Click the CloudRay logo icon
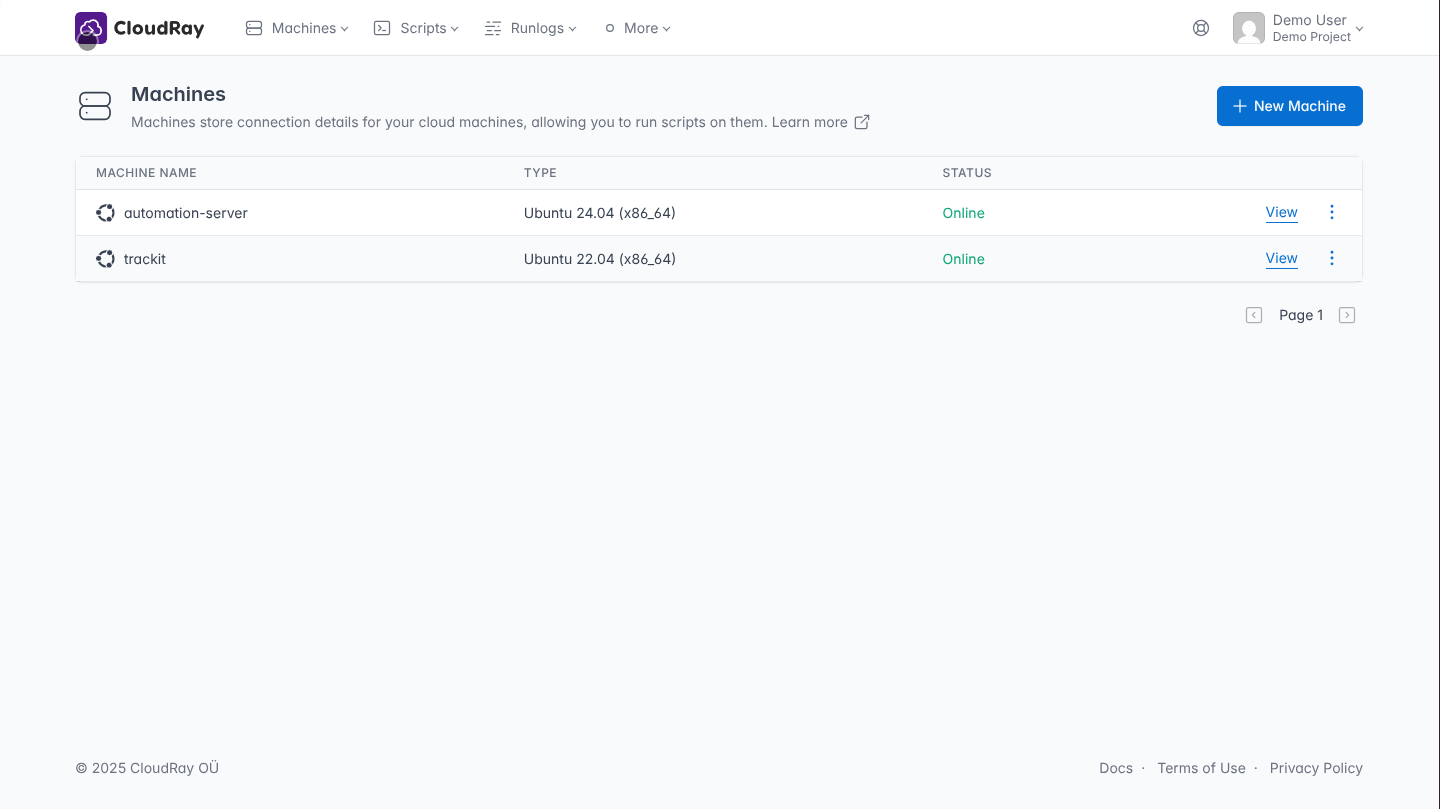Screen dimensions: 1440x809 (x=91, y=28)
